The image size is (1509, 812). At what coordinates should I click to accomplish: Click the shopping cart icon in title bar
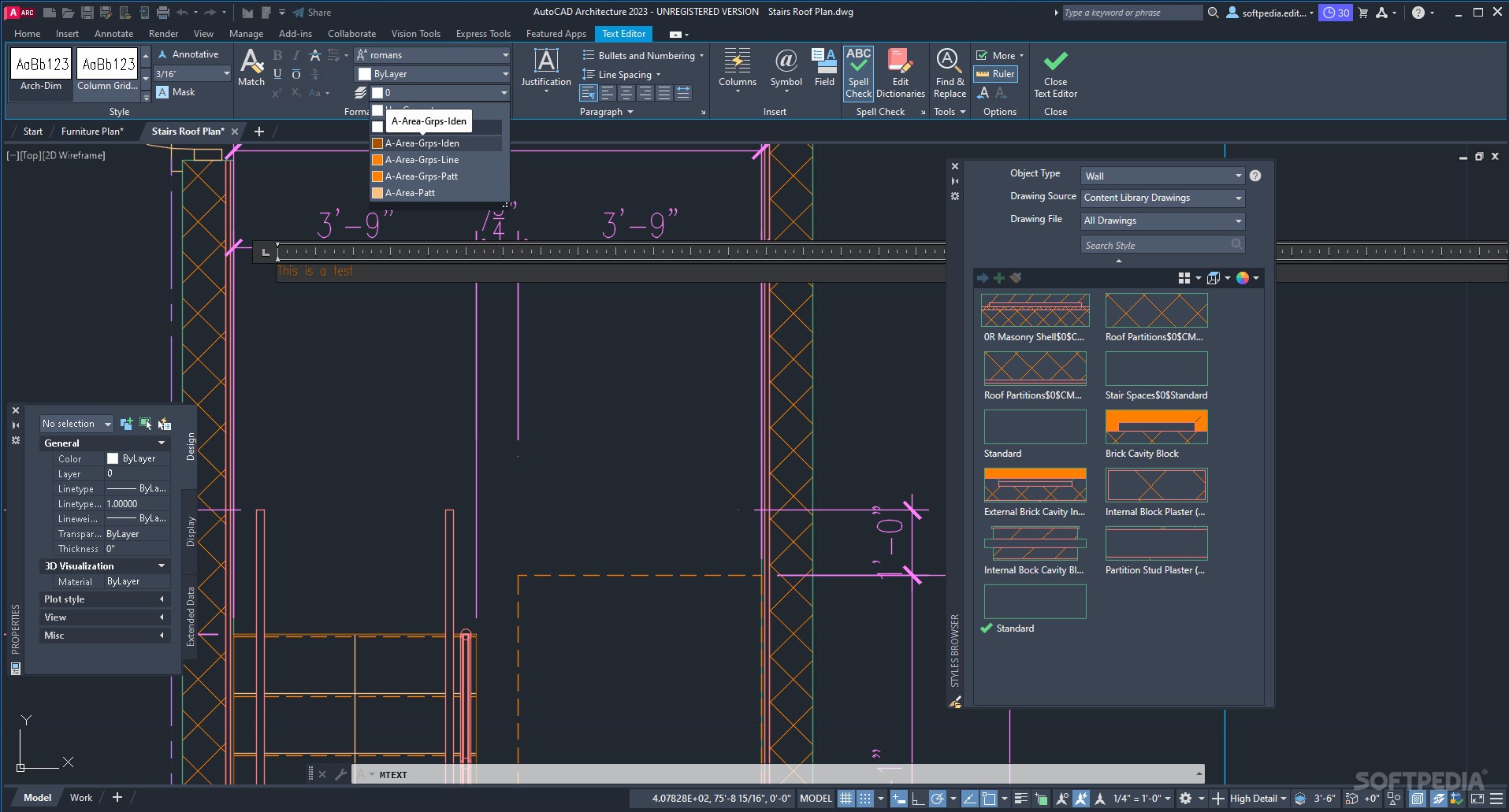tap(1363, 13)
